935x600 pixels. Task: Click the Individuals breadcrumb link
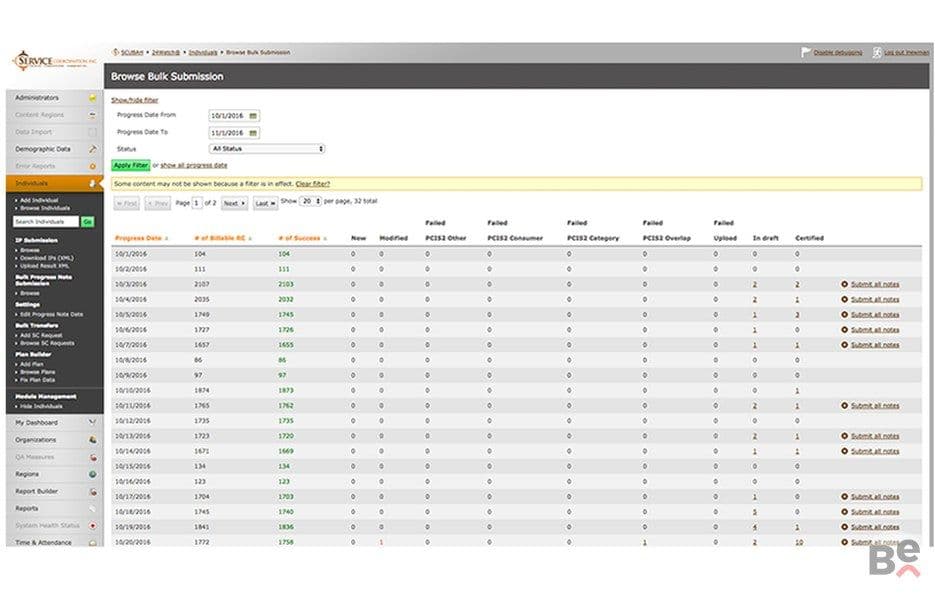(203, 52)
